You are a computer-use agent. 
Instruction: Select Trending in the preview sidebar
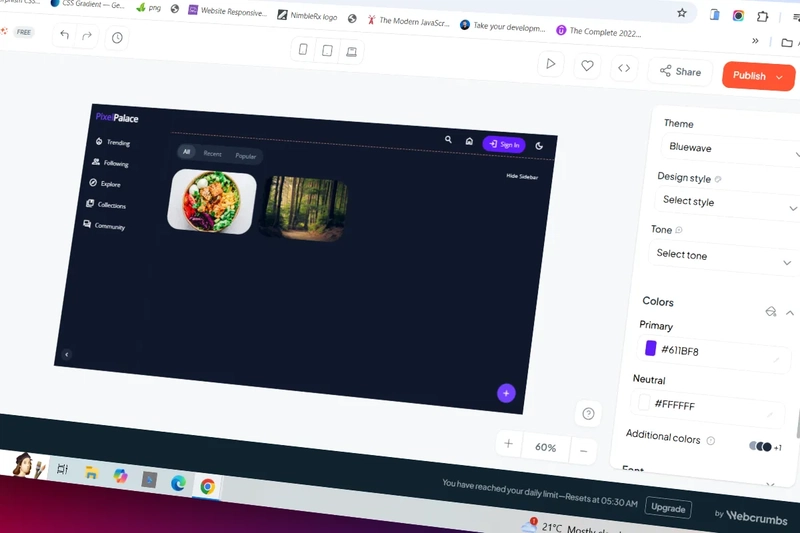113,142
